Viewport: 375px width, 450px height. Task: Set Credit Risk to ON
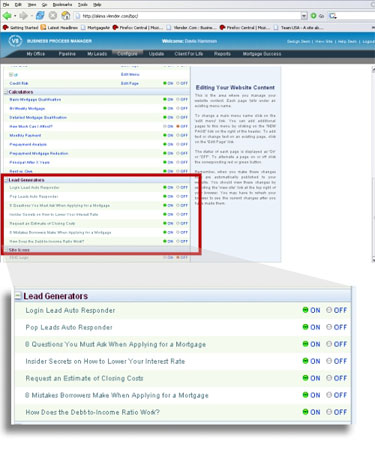(165, 83)
